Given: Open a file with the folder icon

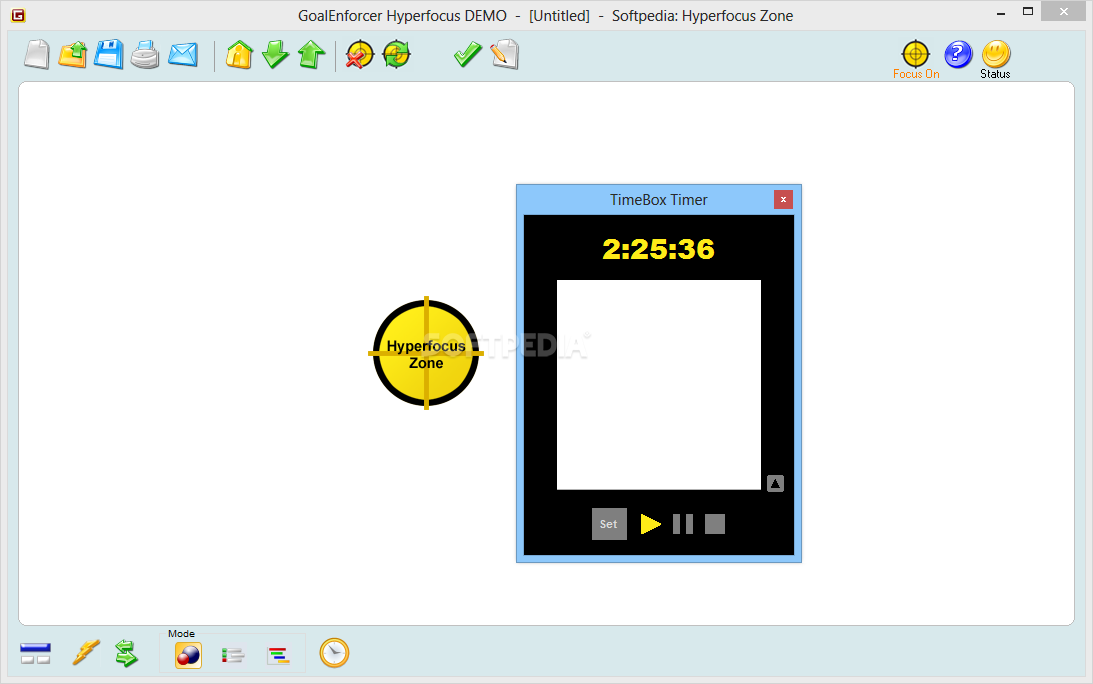Looking at the screenshot, I should [x=72, y=54].
